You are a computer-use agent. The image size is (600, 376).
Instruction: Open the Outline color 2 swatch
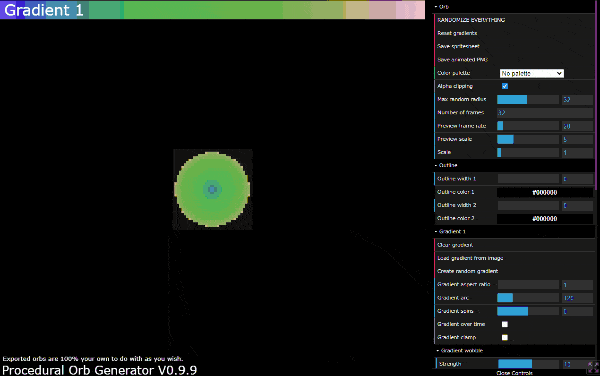pyautogui.click(x=545, y=218)
